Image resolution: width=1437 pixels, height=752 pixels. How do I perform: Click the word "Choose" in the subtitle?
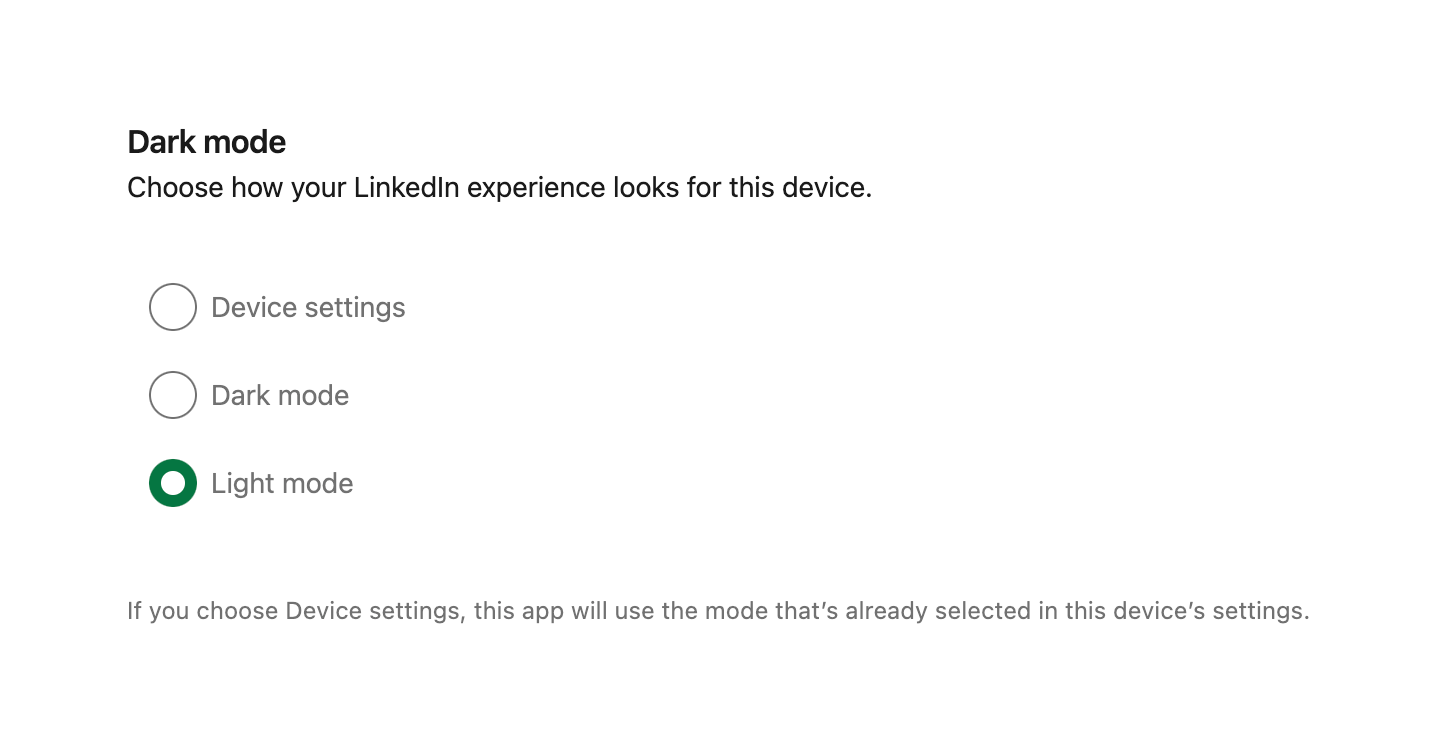pyautogui.click(x=175, y=187)
